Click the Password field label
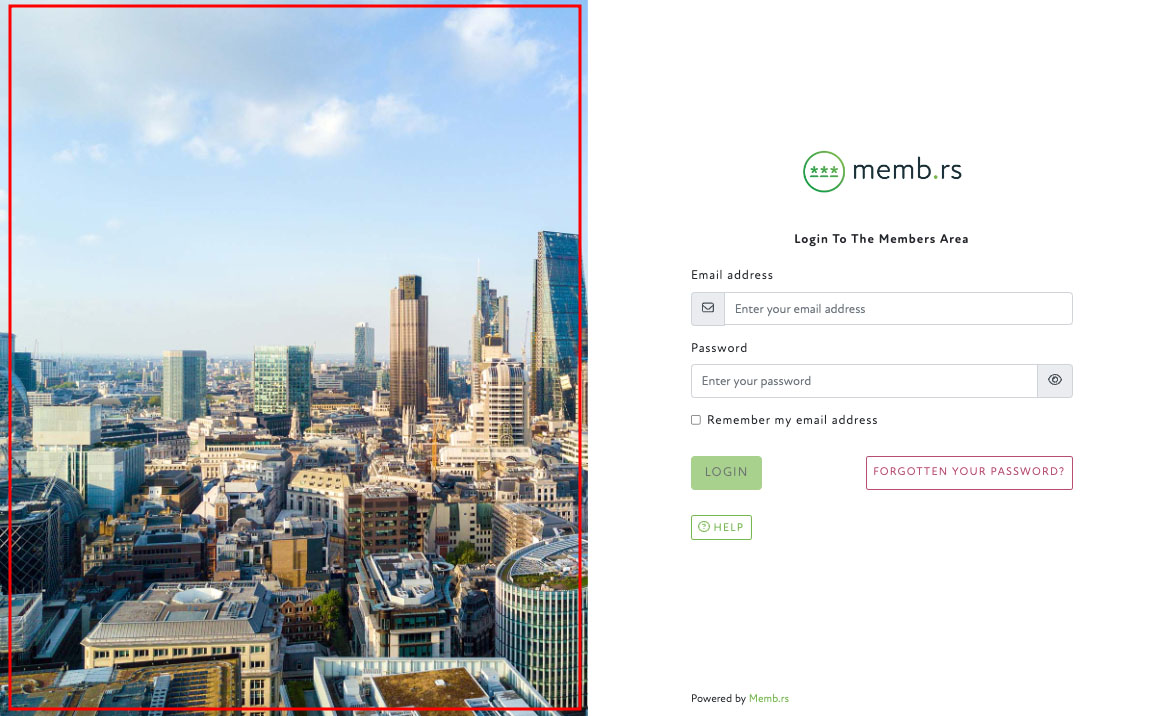Screen dimensions: 1173x716 [x=719, y=348]
